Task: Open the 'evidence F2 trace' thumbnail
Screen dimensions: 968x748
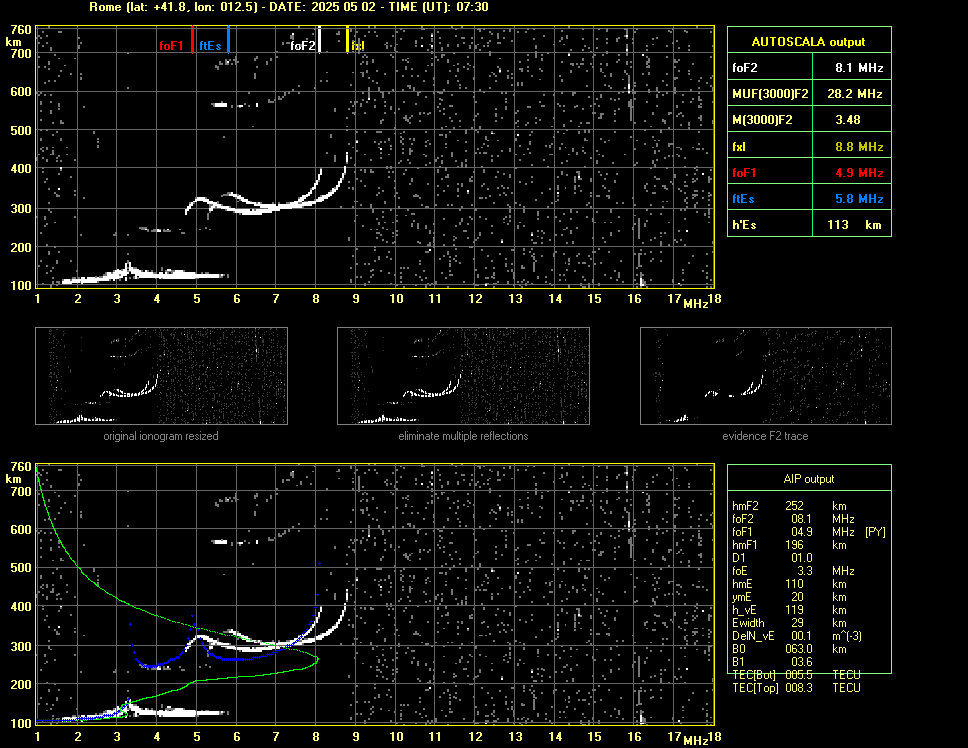Action: [766, 376]
